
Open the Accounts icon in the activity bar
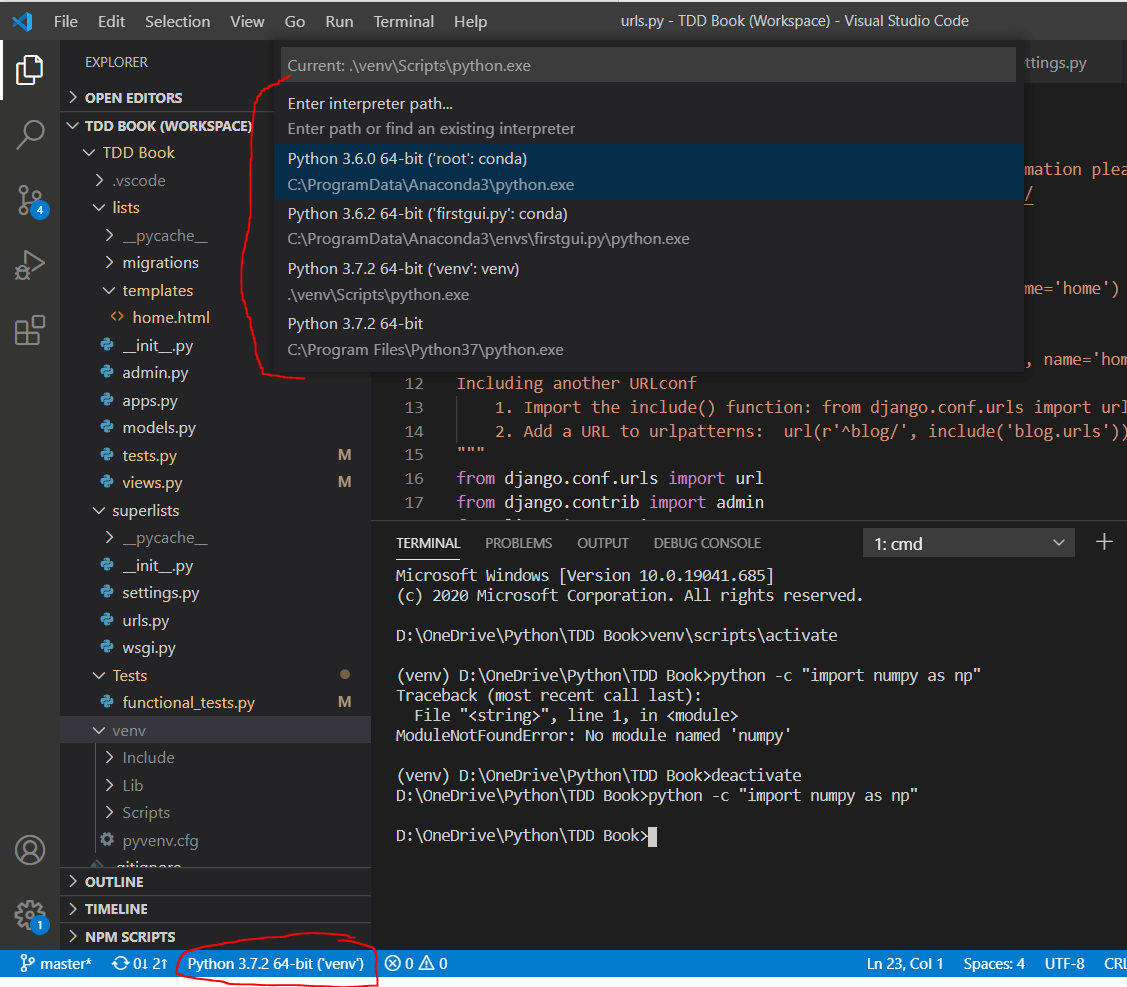(29, 849)
